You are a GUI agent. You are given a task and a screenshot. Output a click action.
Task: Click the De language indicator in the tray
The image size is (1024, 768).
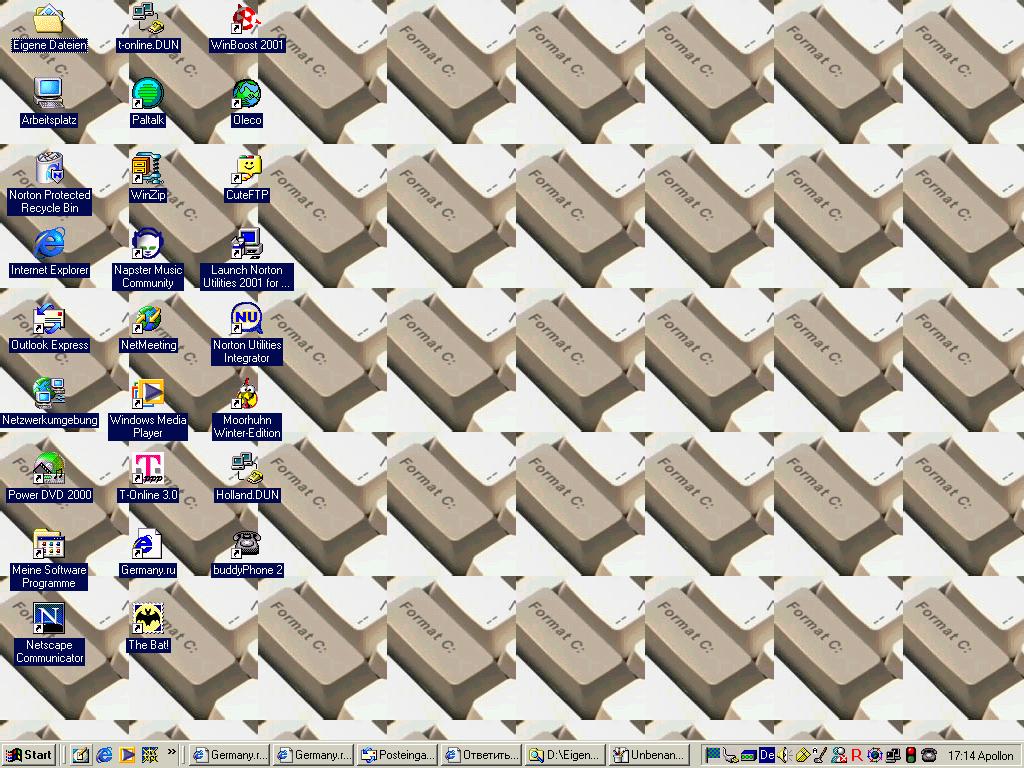point(767,756)
